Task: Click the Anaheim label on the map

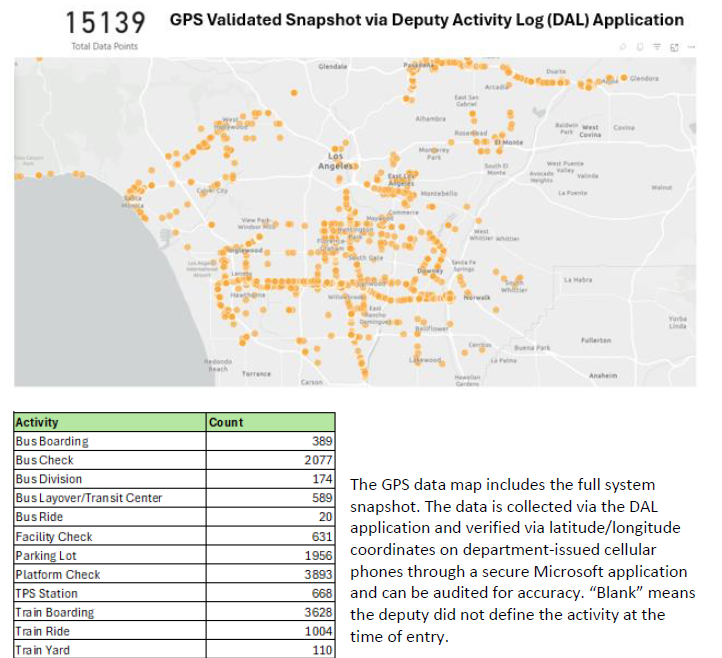Action: tap(603, 375)
